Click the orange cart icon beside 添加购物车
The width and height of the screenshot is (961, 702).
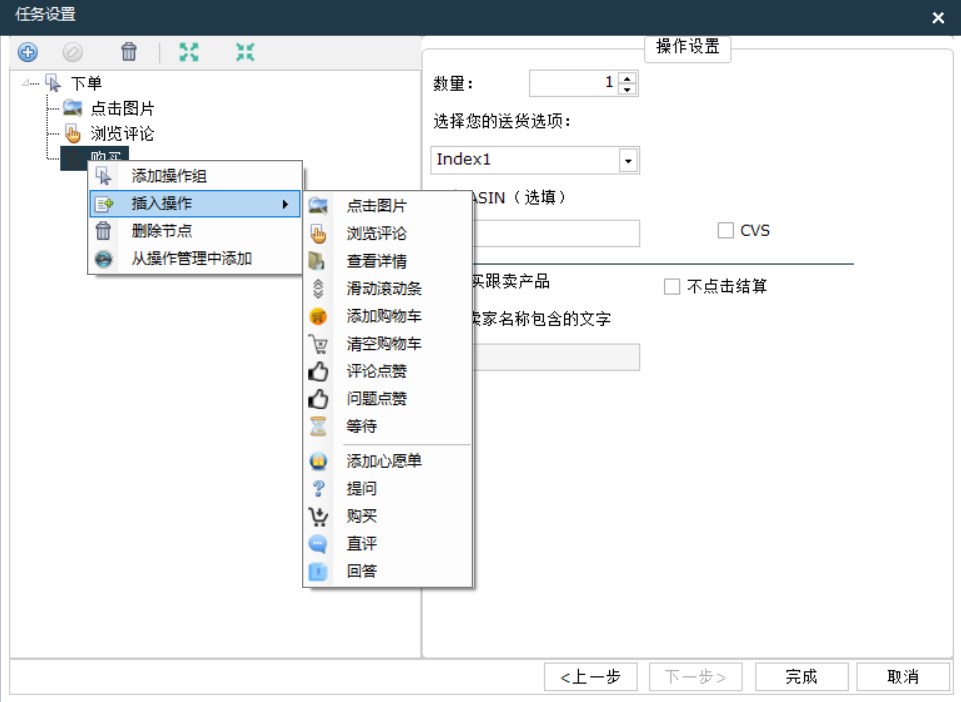[318, 316]
